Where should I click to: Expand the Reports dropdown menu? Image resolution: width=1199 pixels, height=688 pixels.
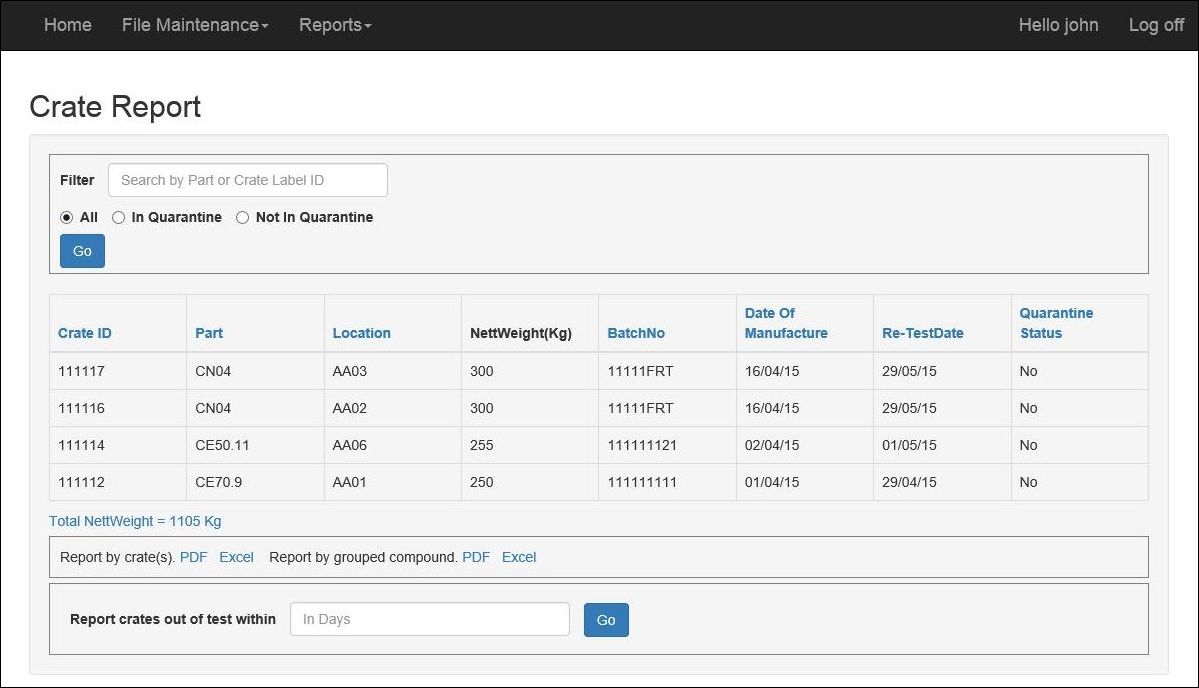(334, 25)
